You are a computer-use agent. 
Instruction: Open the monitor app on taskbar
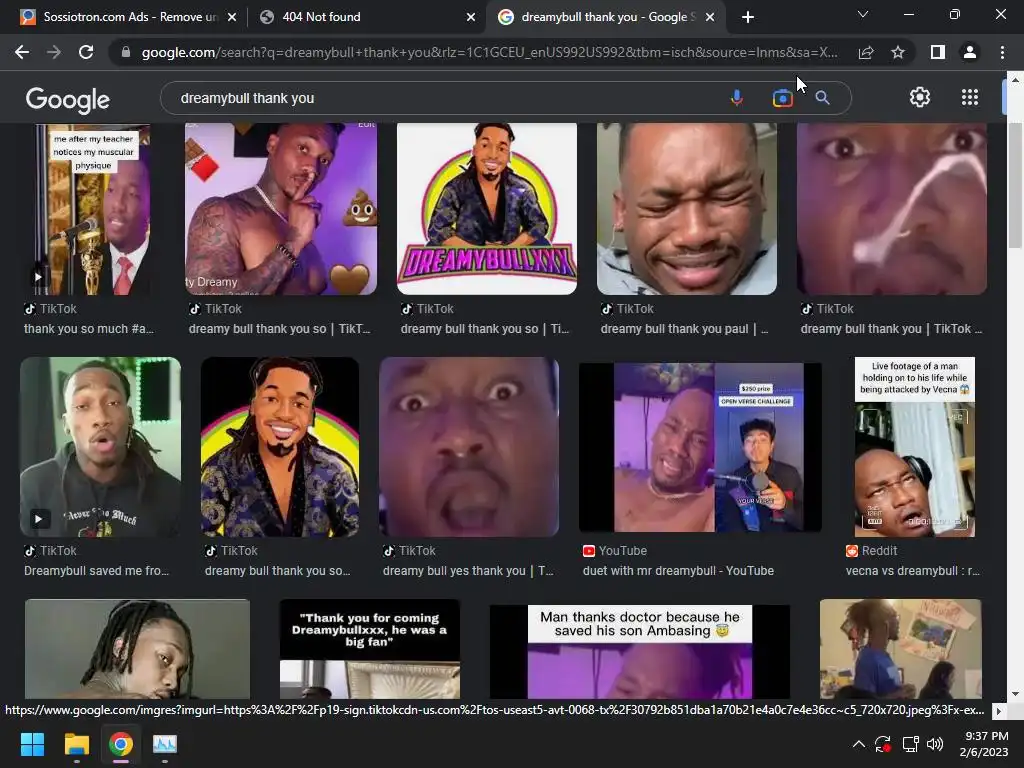165,744
